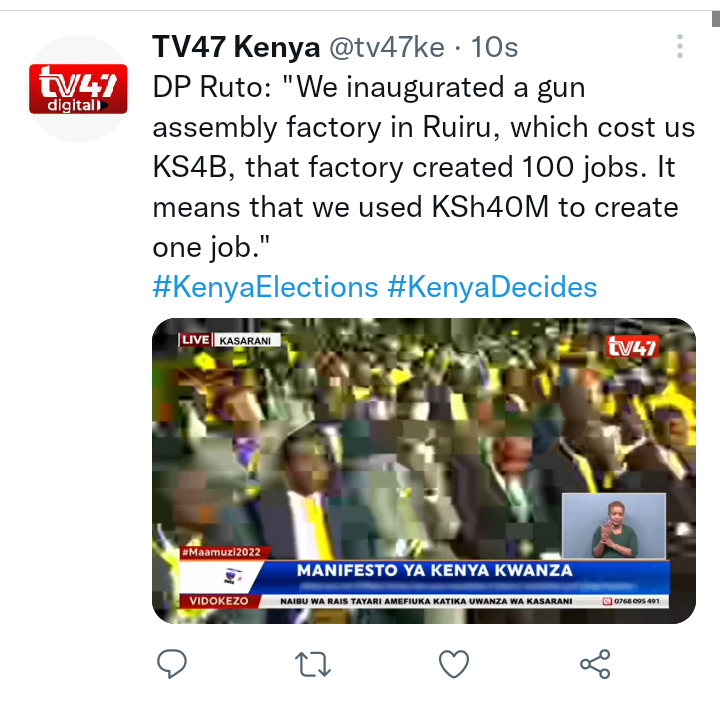This screenshot has width=720, height=703.
Task: Click the LIVE badge on the video
Action: click(196, 340)
